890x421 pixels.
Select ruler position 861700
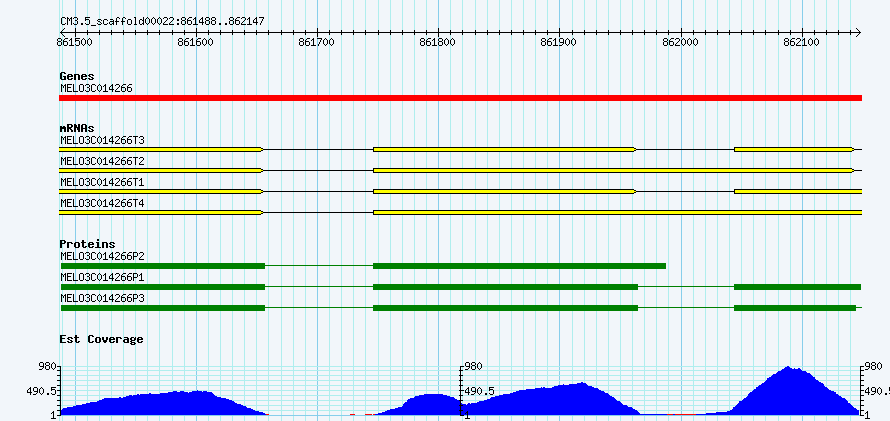point(317,42)
